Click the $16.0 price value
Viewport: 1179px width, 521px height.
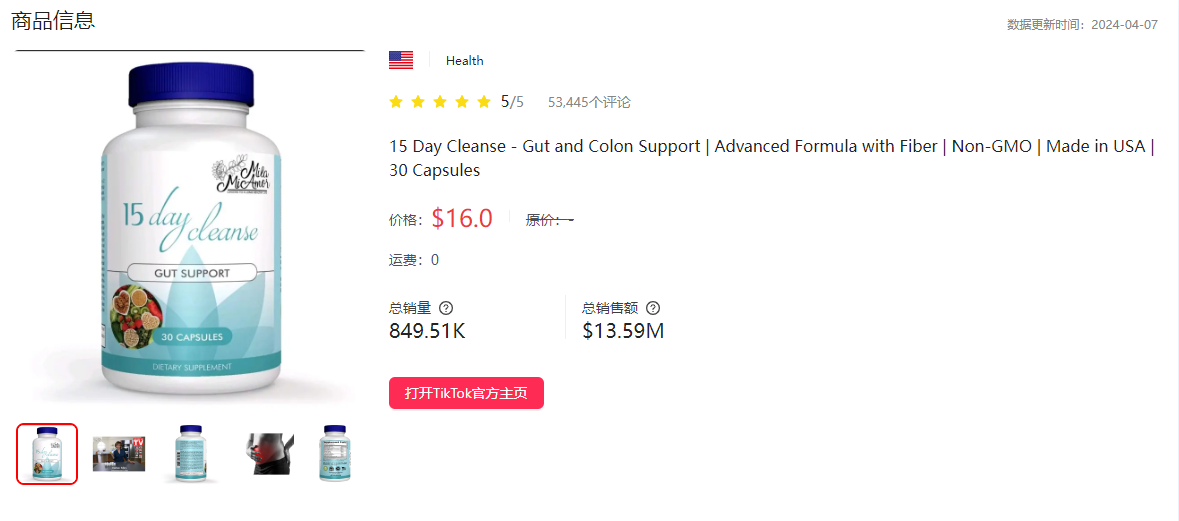[462, 218]
